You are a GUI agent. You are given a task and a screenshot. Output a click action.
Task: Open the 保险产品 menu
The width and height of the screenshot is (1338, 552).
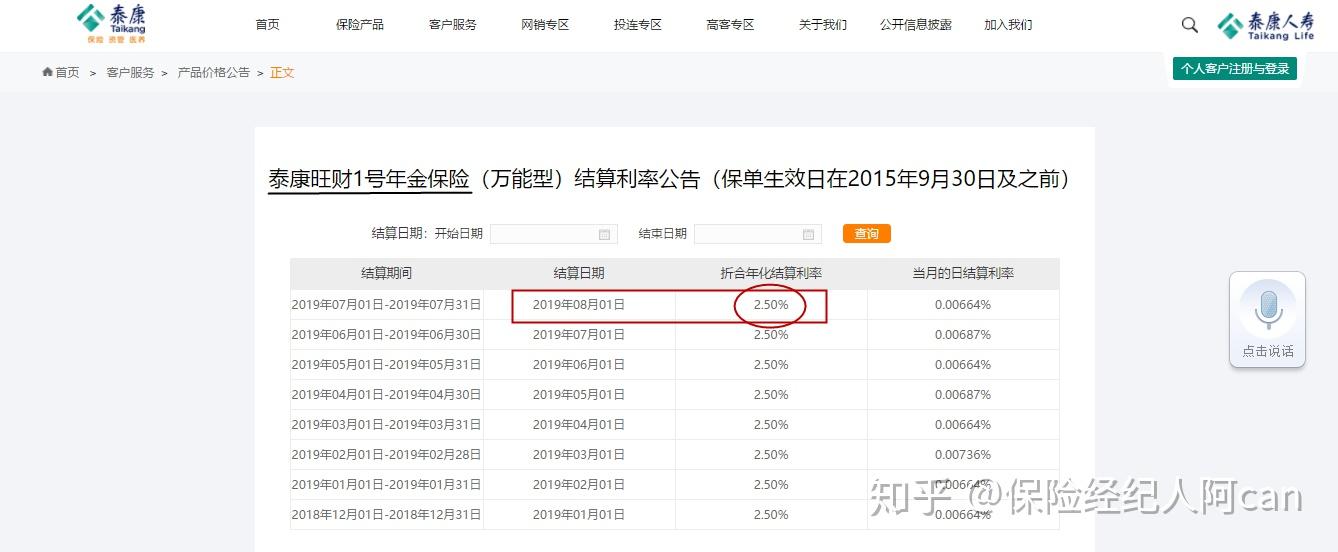point(360,25)
